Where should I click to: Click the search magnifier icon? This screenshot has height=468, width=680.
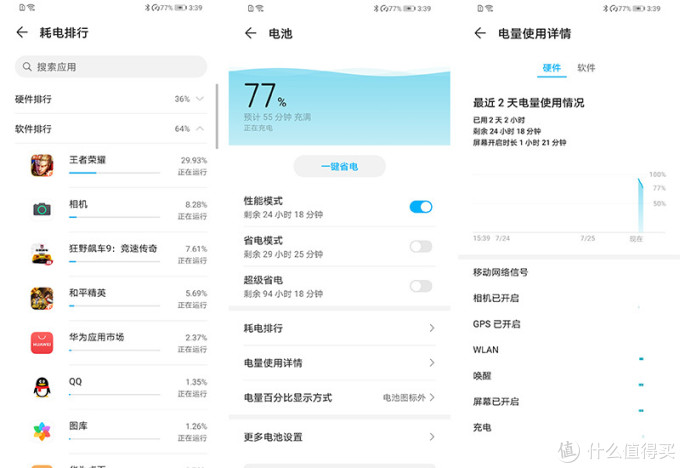(27, 67)
